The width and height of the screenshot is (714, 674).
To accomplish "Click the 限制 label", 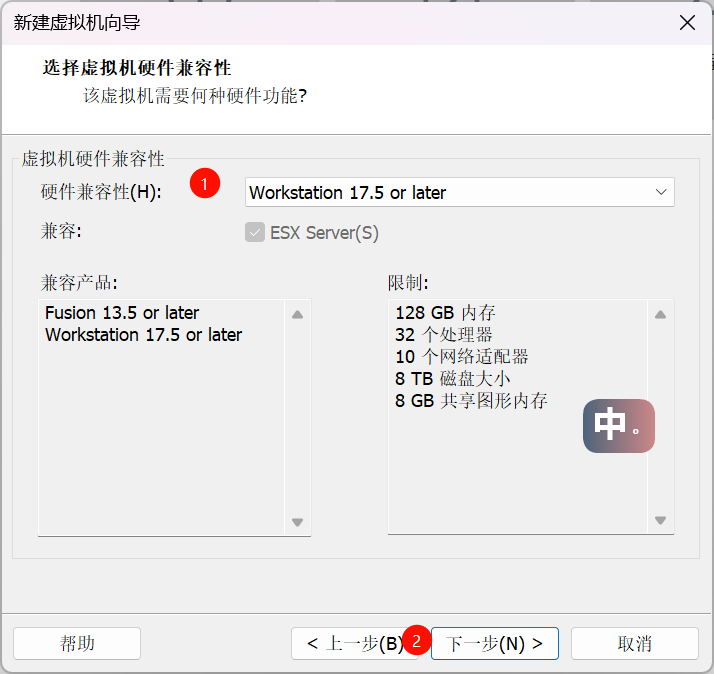I will 408,283.
